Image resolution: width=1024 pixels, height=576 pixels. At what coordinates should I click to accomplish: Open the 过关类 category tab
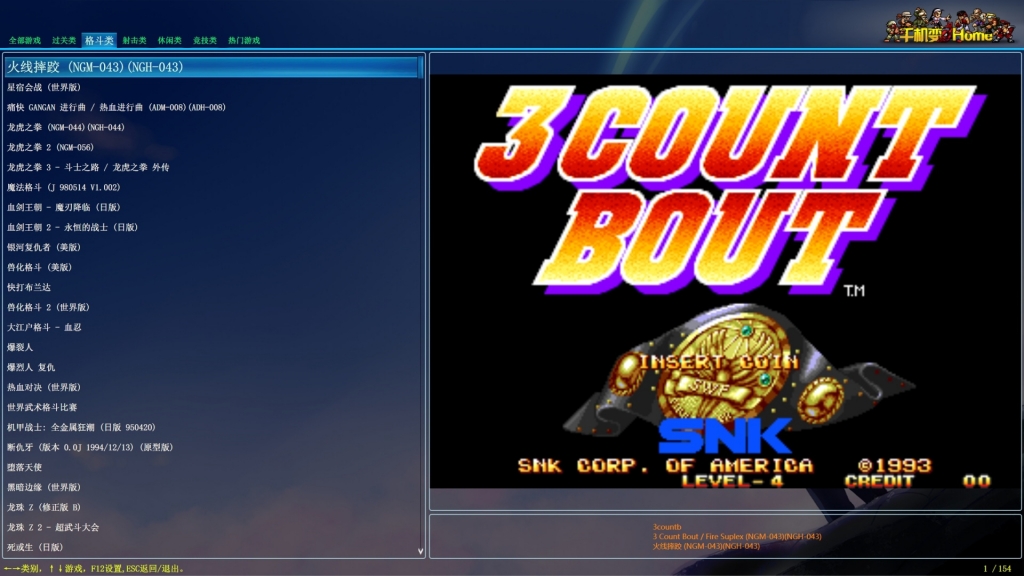[x=64, y=41]
